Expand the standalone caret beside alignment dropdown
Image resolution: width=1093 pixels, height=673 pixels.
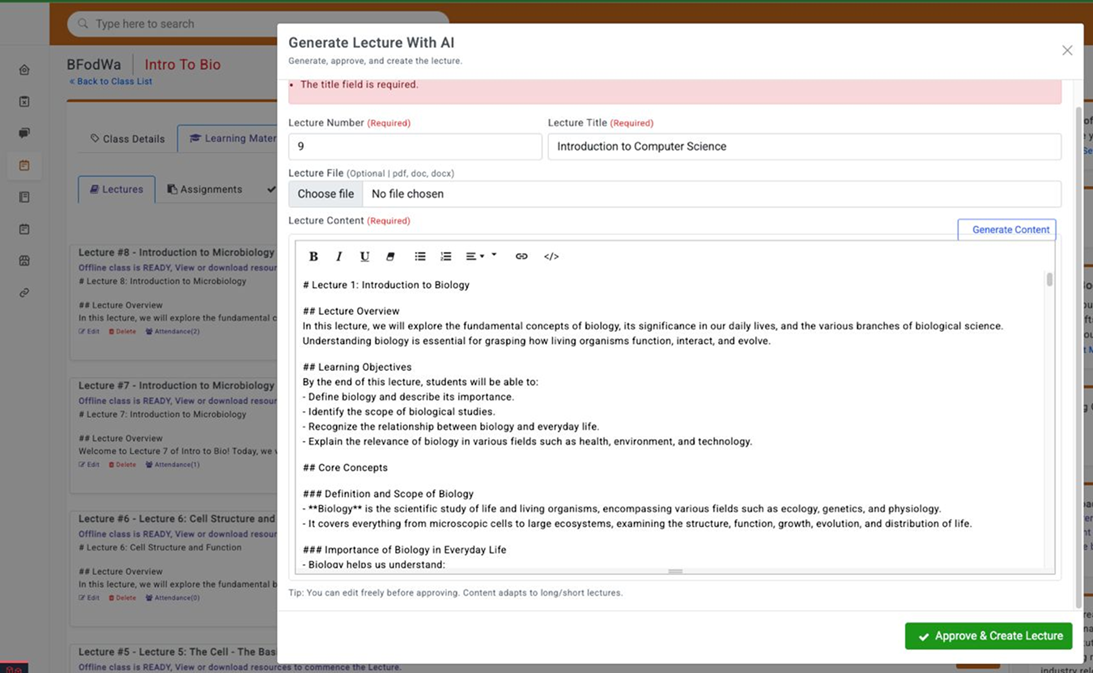(494, 255)
